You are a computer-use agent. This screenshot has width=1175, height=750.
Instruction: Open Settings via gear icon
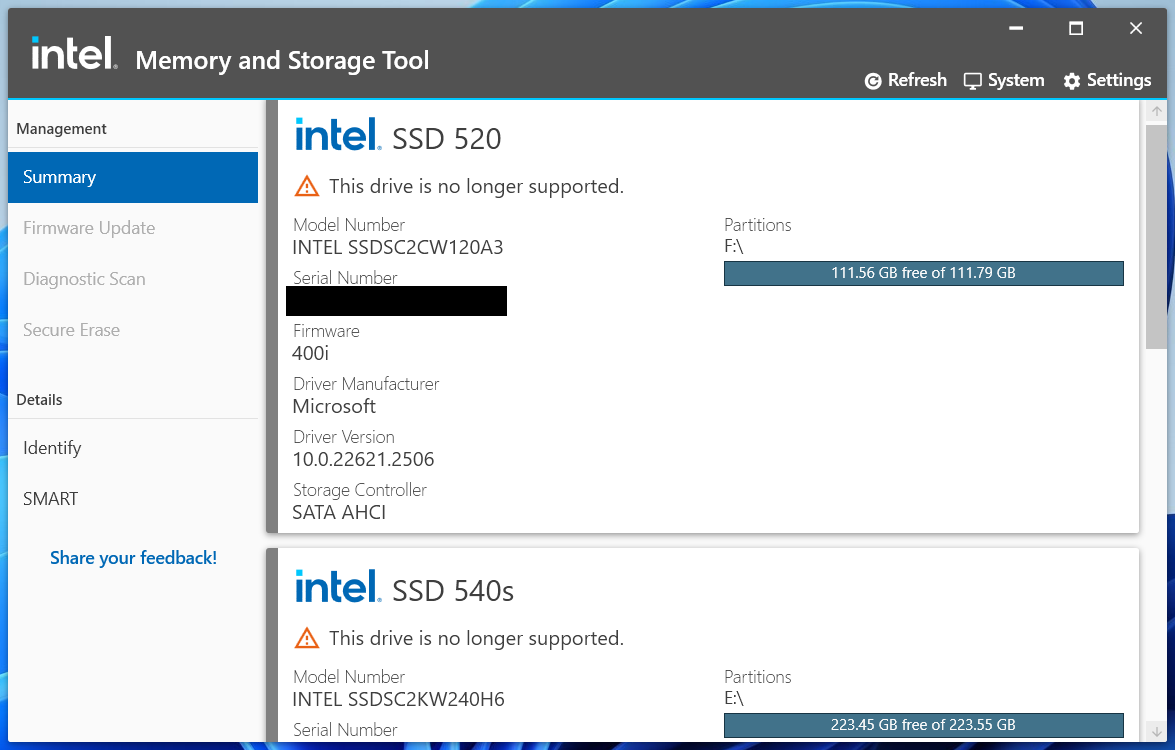[1072, 81]
